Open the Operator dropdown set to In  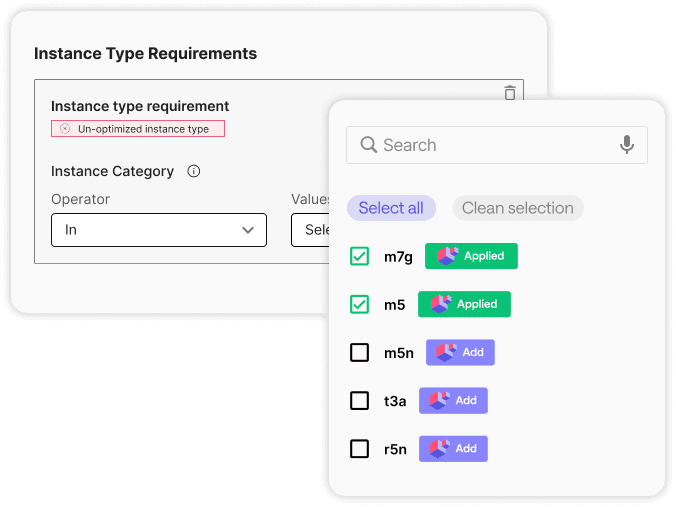point(159,230)
